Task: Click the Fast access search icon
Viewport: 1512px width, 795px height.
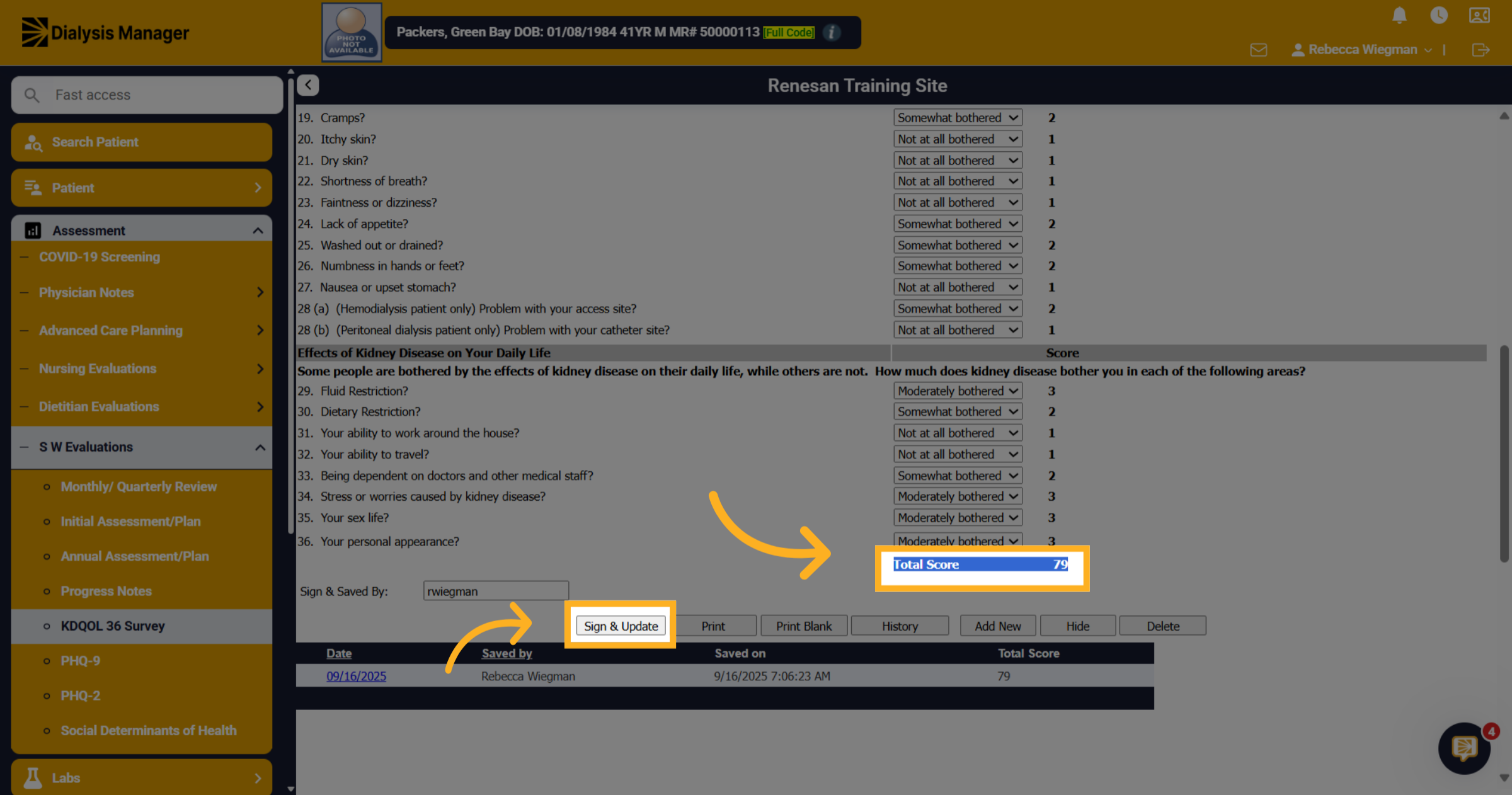Action: 31,95
